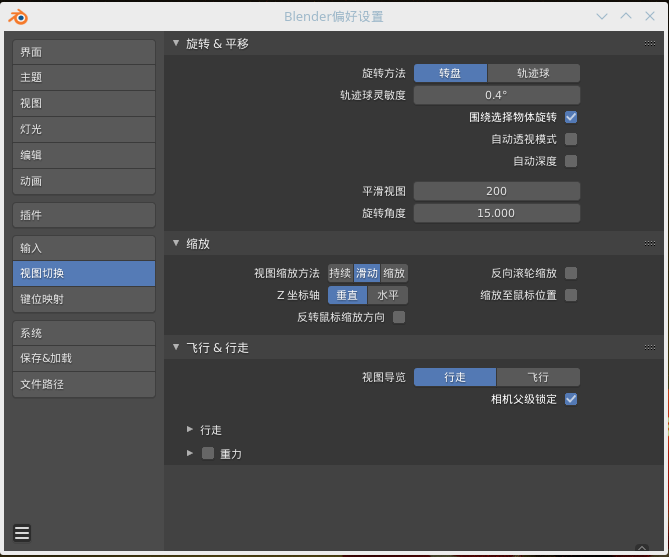669x557 pixels.
Task: Enable 反转鼠标缩放方向 checkbox
Action: coord(399,318)
